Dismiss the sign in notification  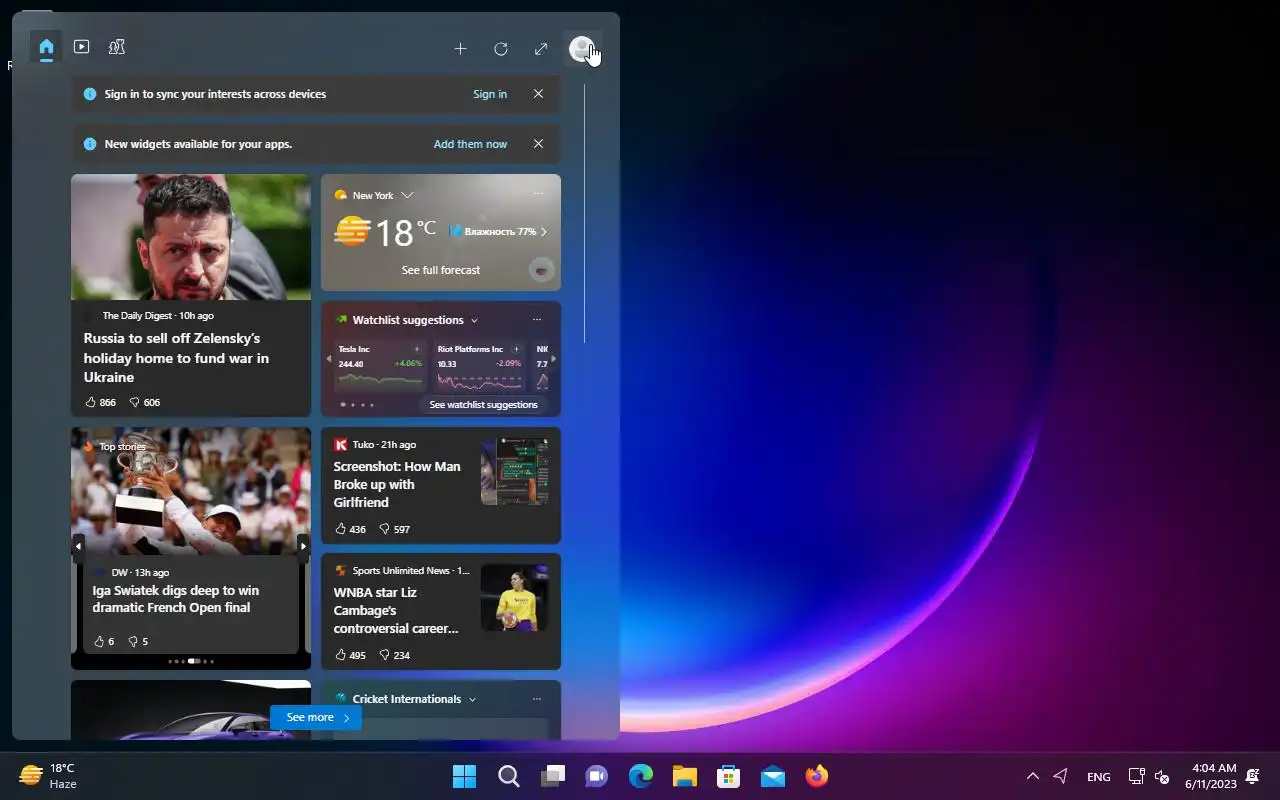click(x=538, y=94)
